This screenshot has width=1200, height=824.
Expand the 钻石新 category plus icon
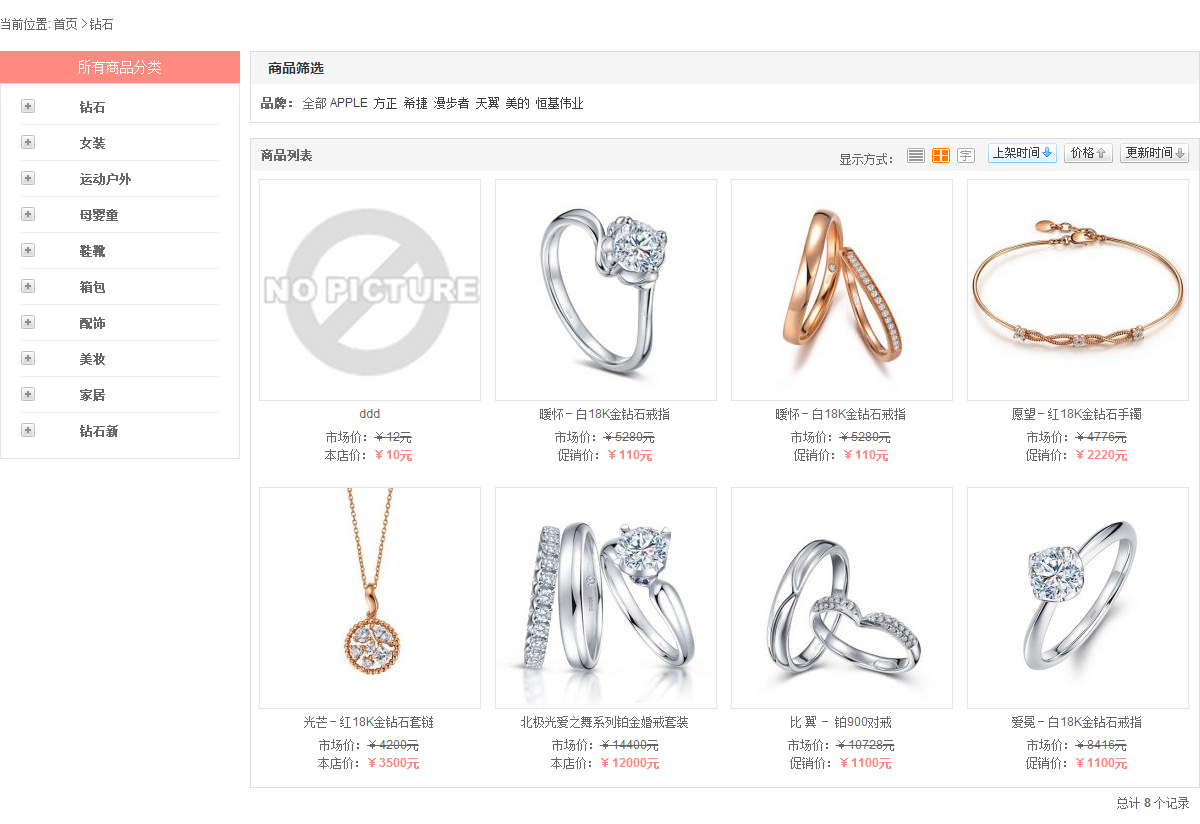[28, 430]
